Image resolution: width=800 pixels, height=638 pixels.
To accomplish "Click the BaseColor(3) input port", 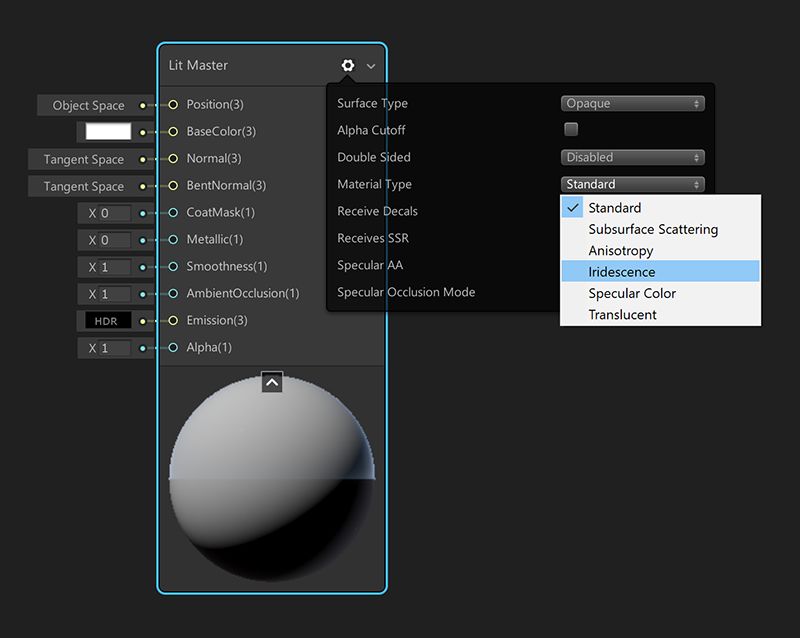I will 173,132.
